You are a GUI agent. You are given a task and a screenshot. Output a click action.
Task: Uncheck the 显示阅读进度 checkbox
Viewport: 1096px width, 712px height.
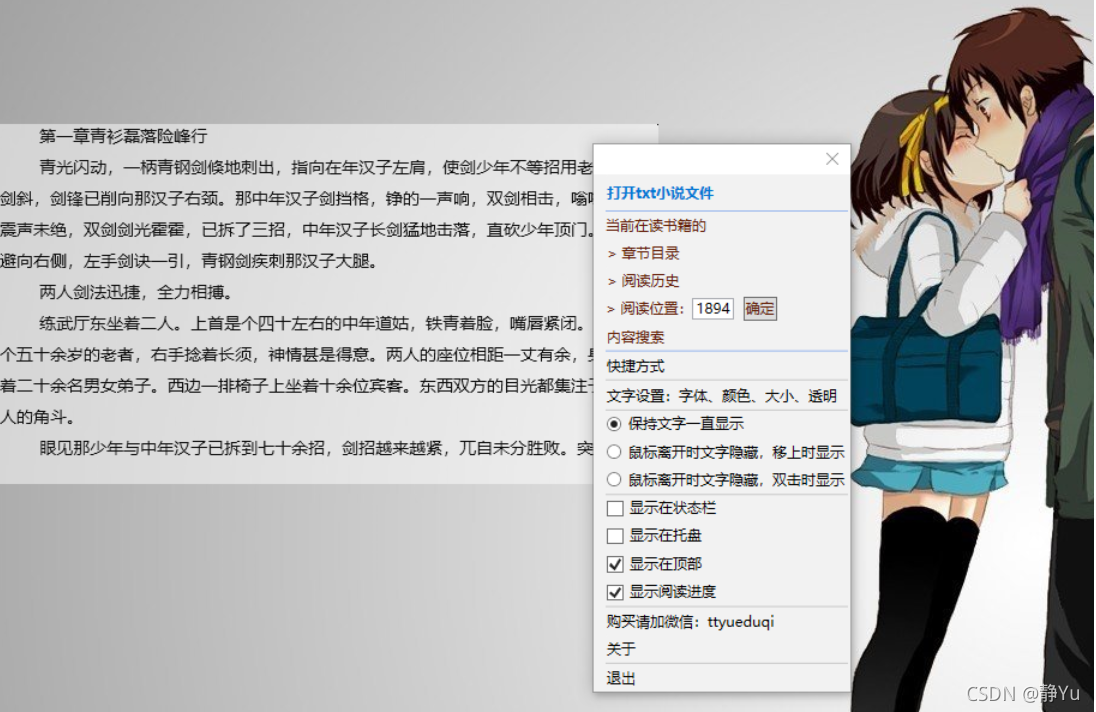[x=614, y=592]
